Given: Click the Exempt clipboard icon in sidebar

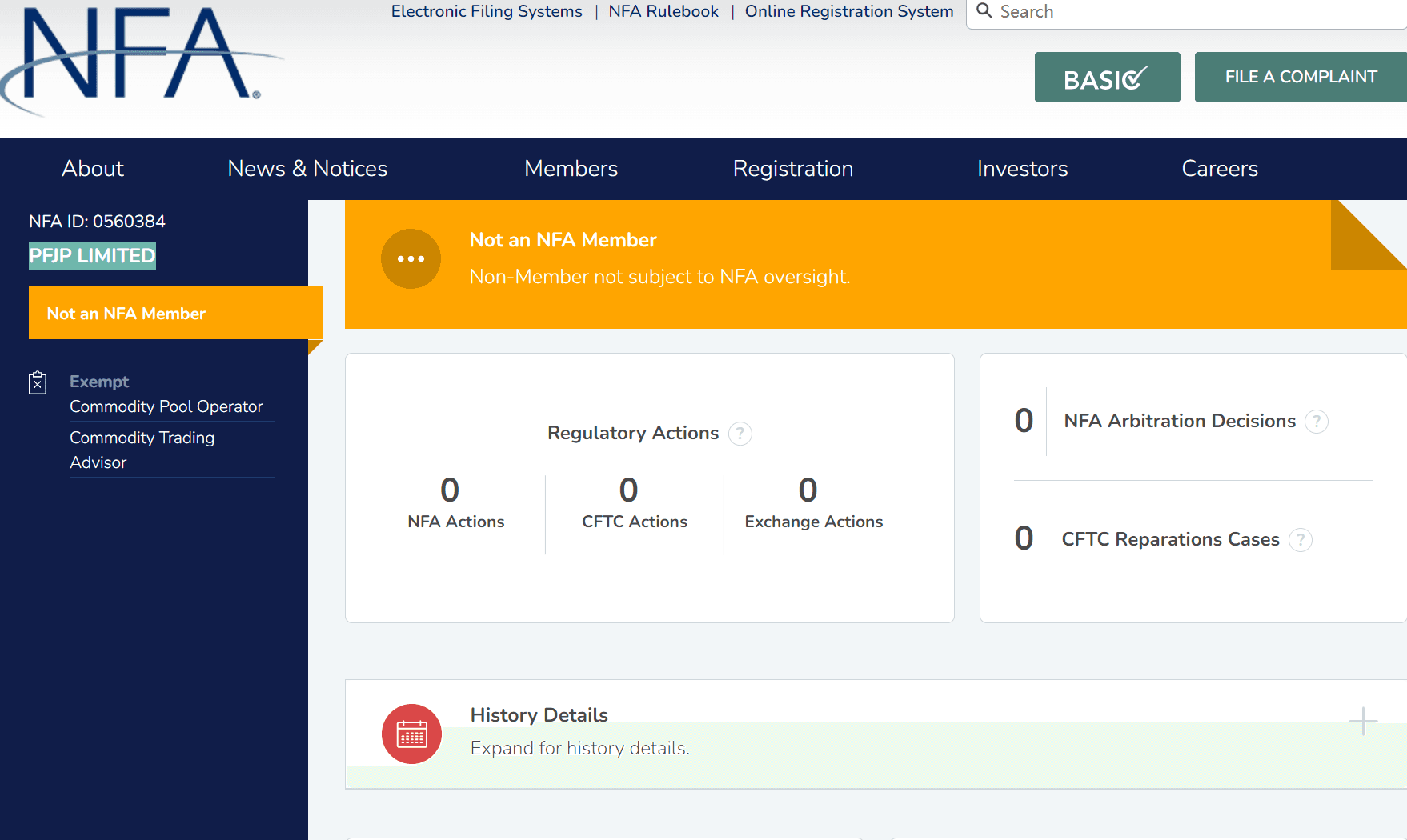Looking at the screenshot, I should coord(38,382).
